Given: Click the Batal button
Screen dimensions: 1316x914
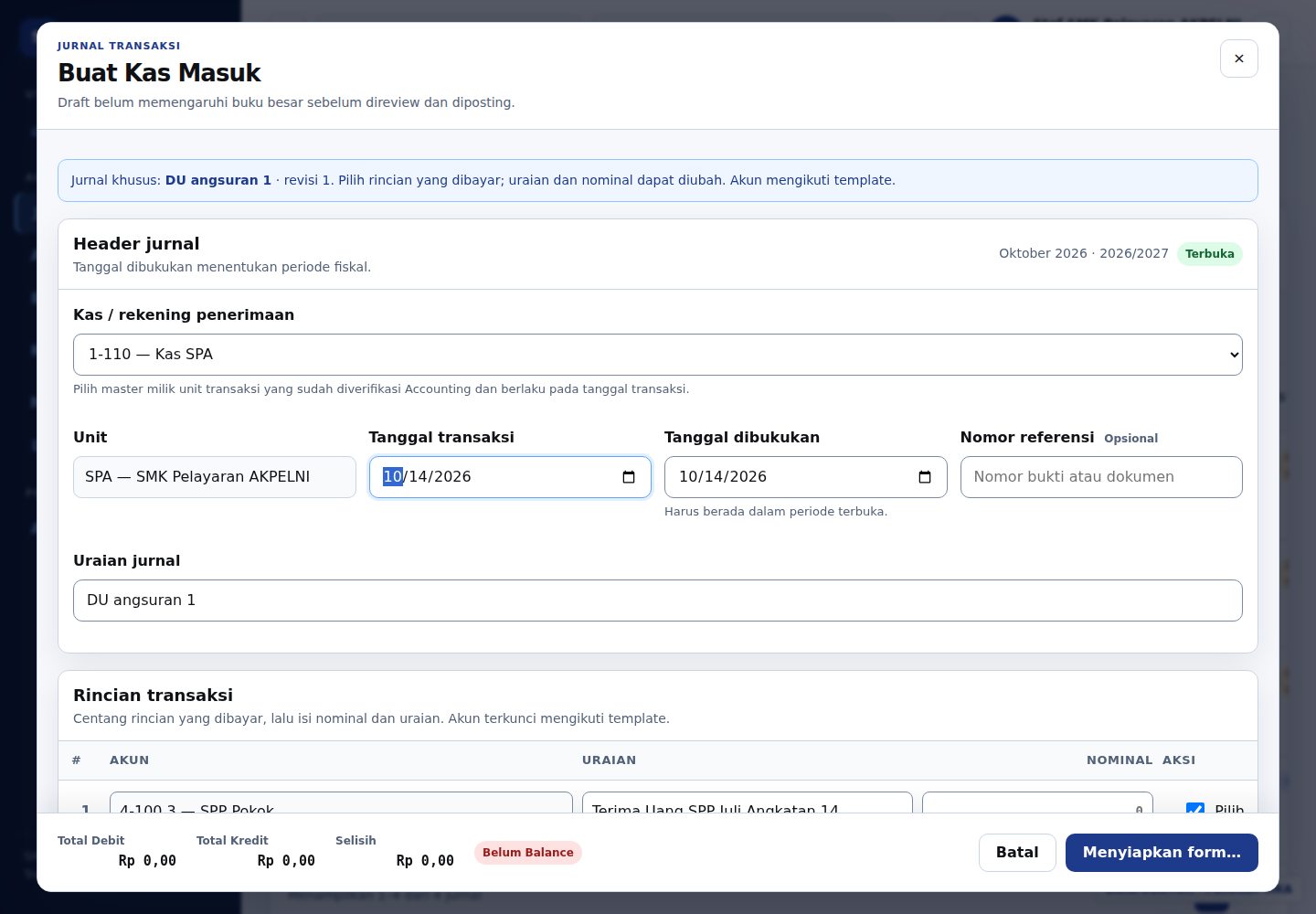Looking at the screenshot, I should tap(1017, 853).
